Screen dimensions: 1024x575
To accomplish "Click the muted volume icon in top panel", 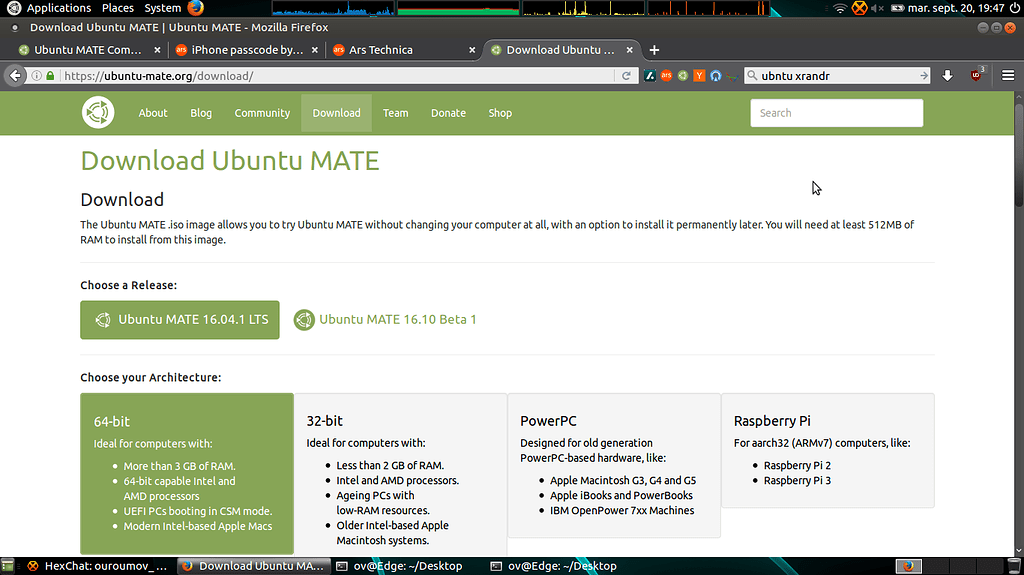I will tap(878, 8).
